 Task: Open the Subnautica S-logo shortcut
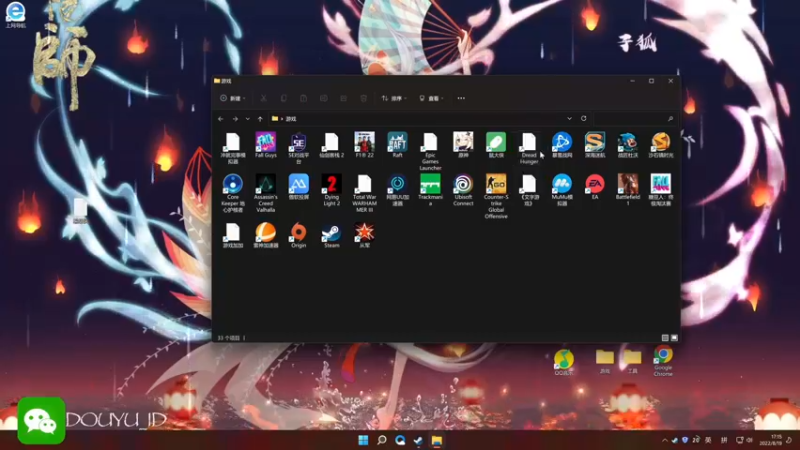[594, 145]
